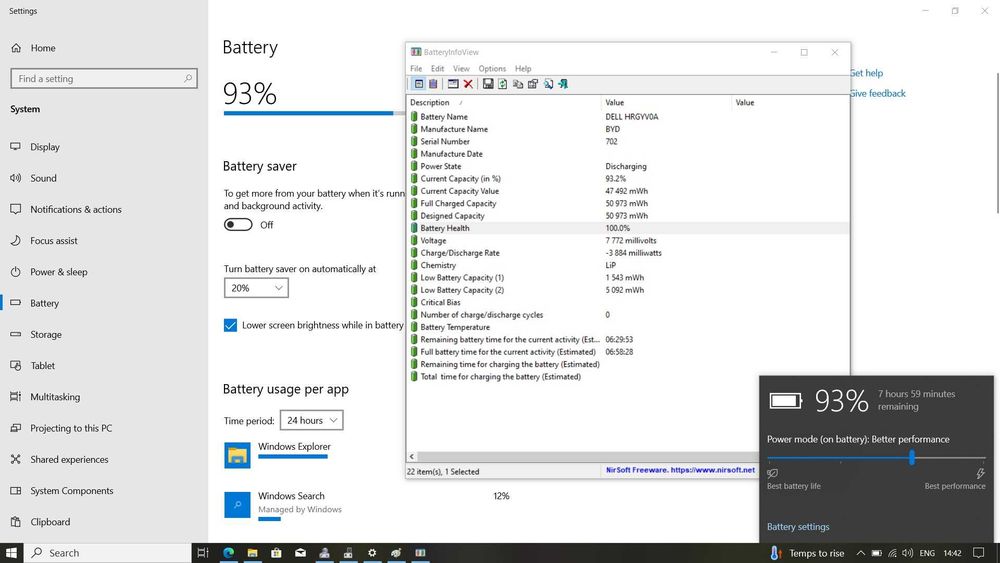Click the Windows Explorer app usage entry
The image size is (1000, 563).
278,454
